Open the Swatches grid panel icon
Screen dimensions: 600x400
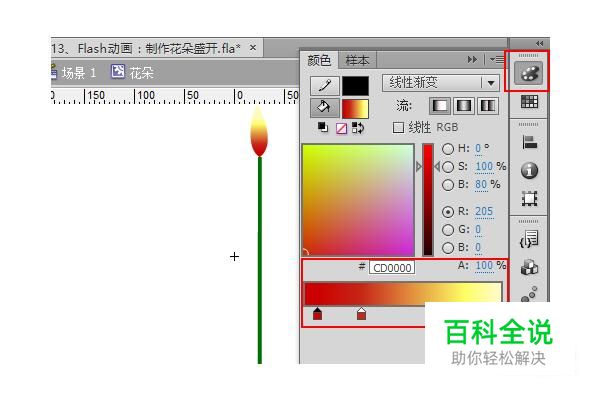(529, 101)
